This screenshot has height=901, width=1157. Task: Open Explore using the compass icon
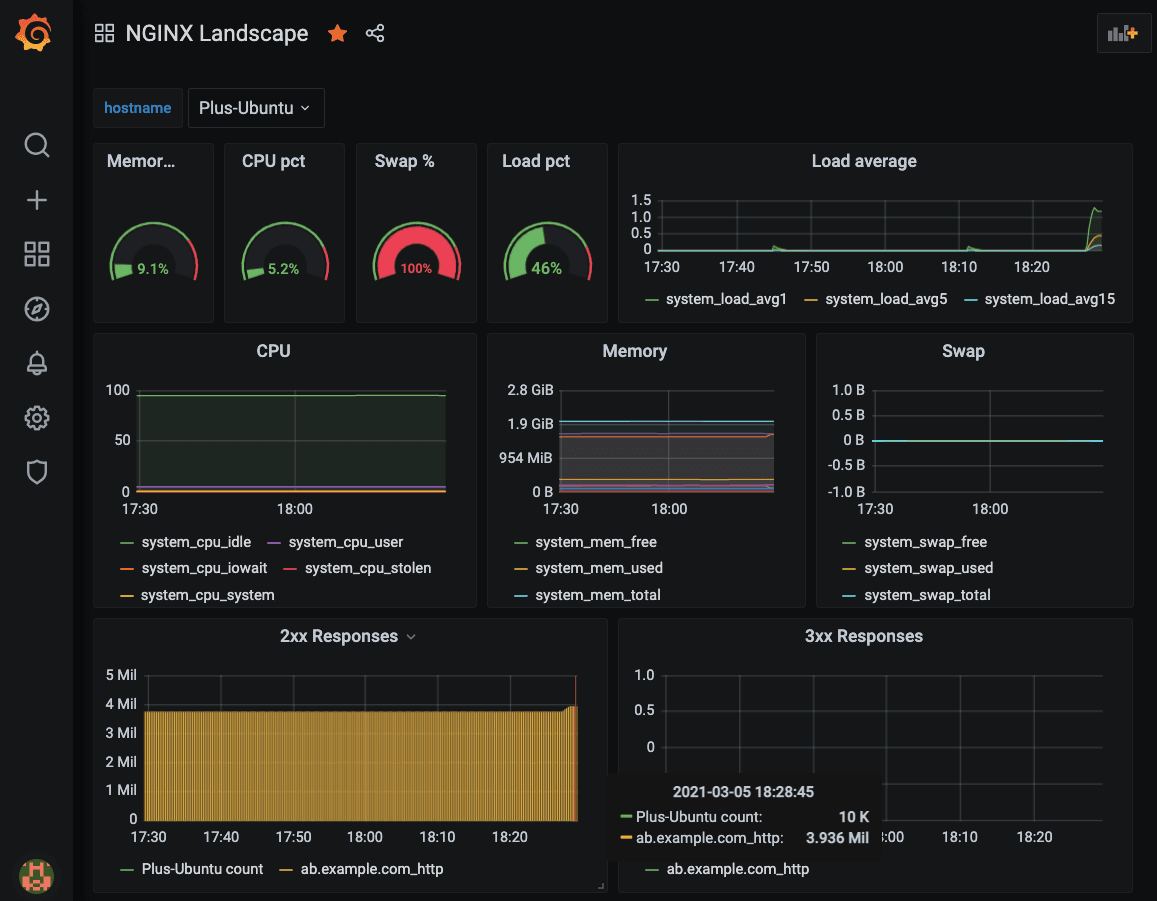(x=36, y=309)
